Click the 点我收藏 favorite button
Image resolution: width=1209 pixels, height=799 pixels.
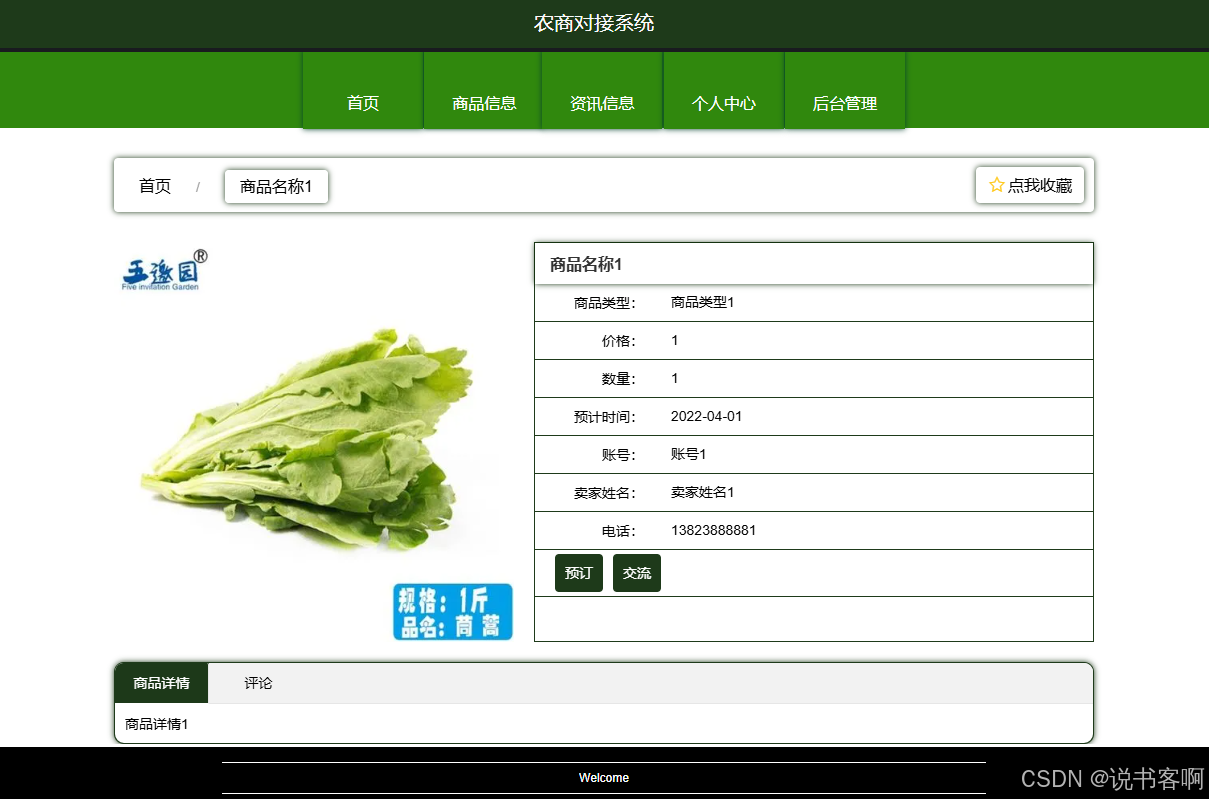(x=1030, y=185)
